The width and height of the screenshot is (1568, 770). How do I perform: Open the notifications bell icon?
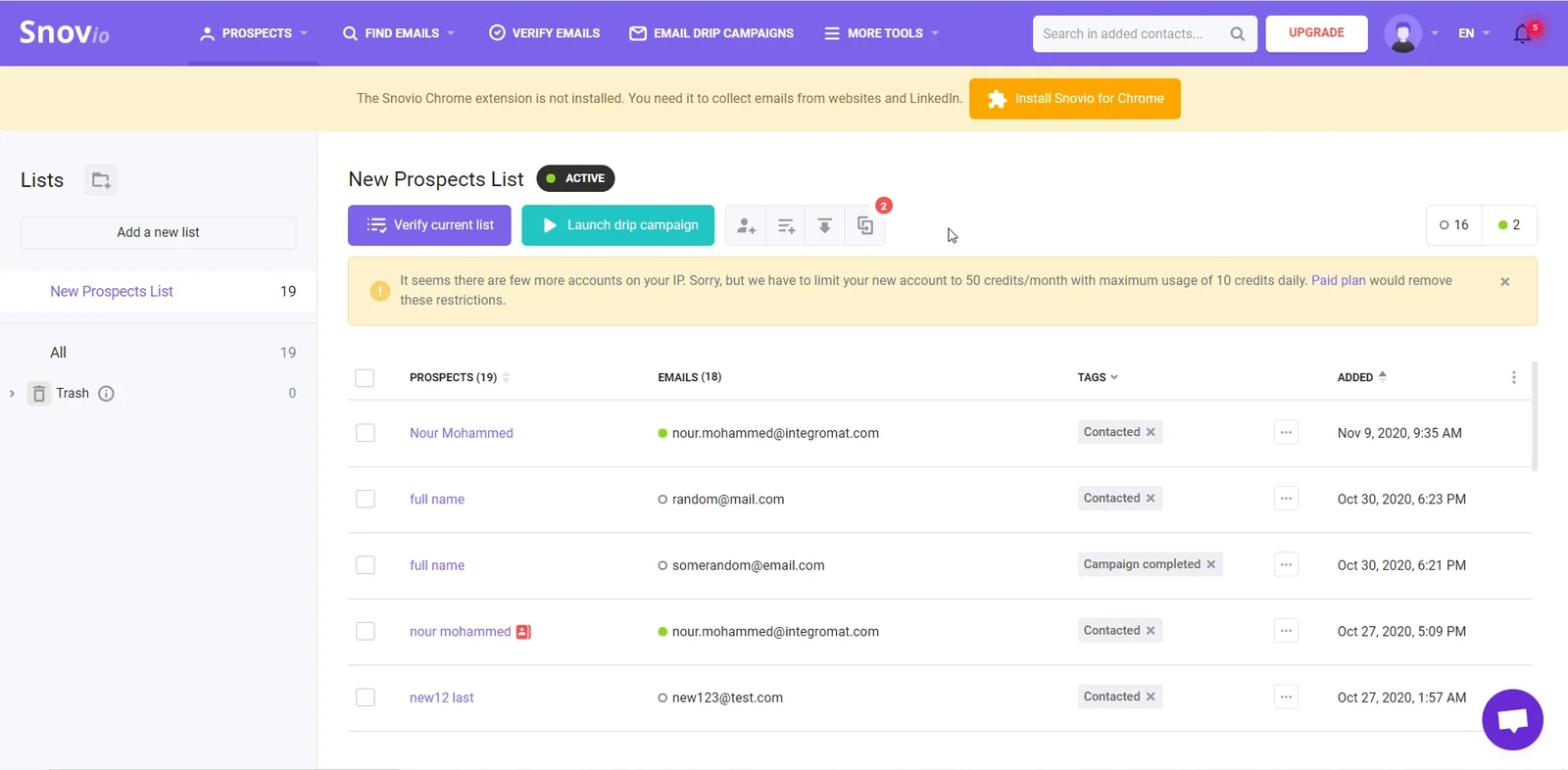click(1523, 33)
